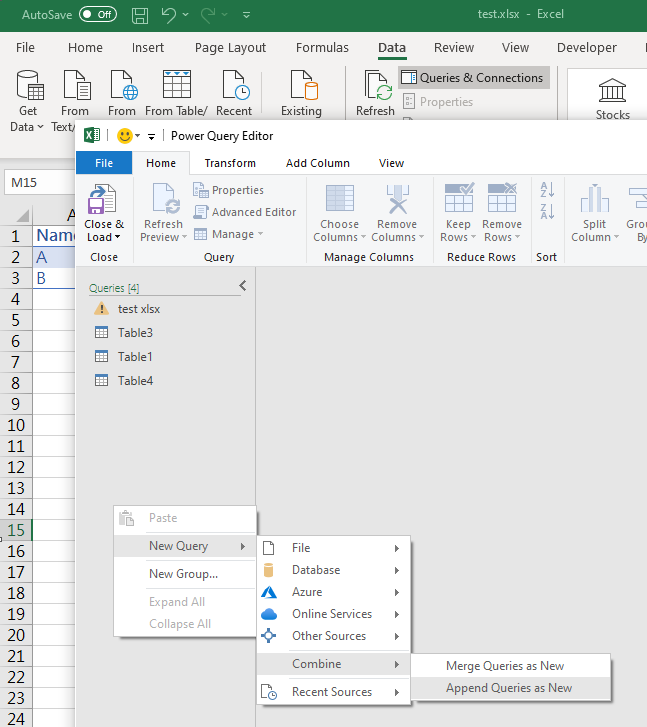Expand the File submenu

click(333, 548)
